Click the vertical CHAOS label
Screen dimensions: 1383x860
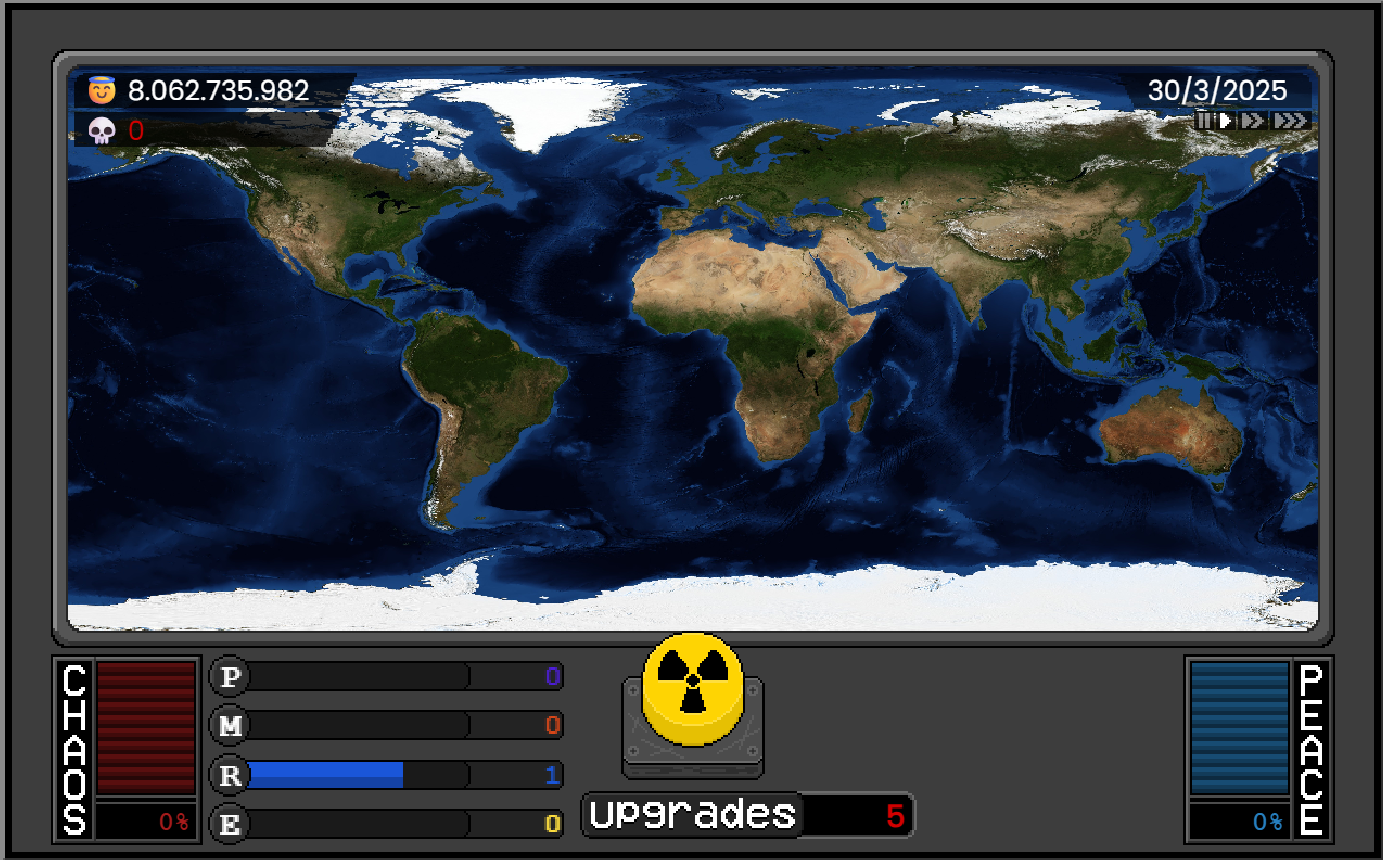(75, 750)
